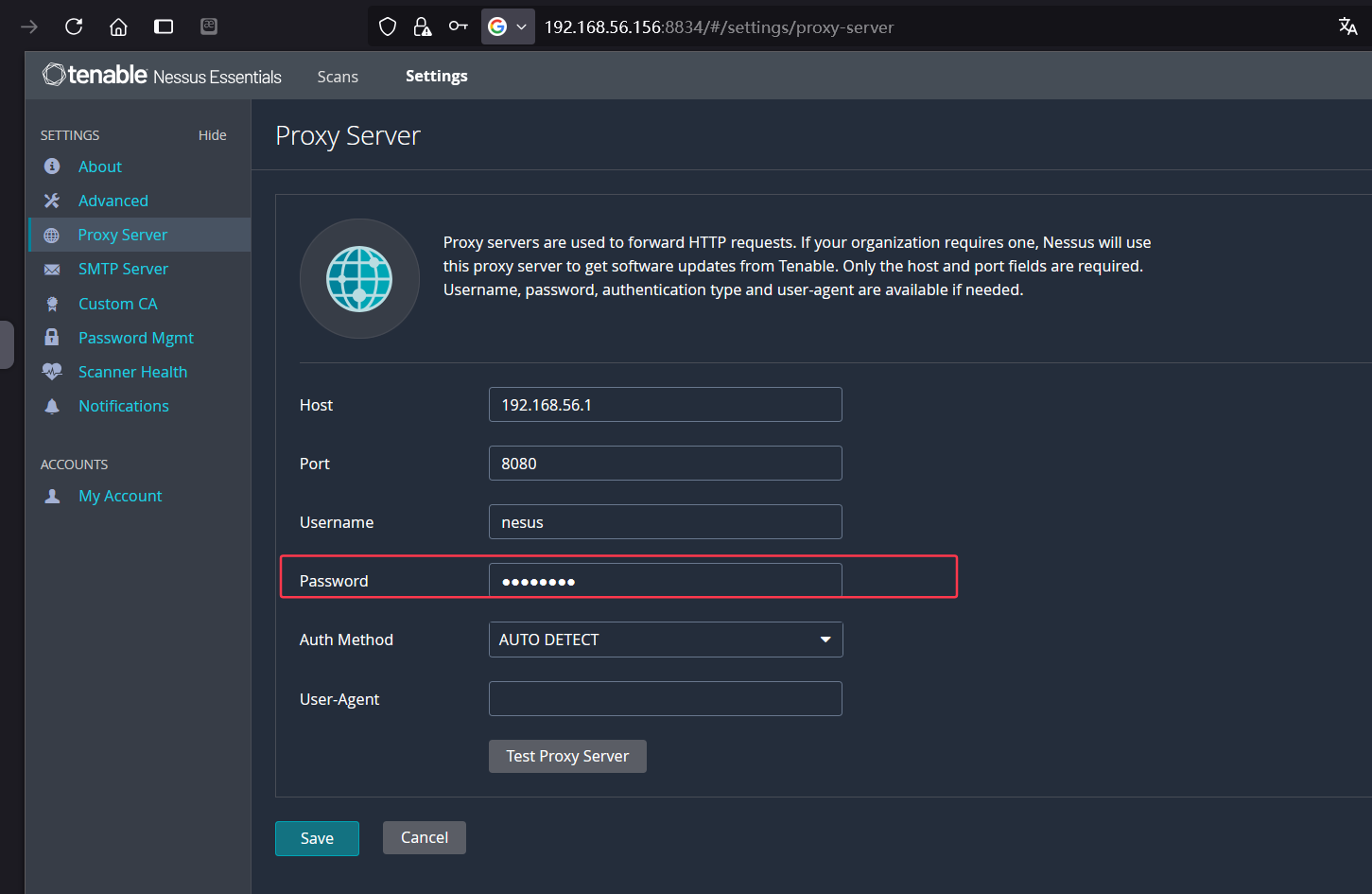Click into the Host input field
Screen dimensions: 1372x894
(665, 405)
